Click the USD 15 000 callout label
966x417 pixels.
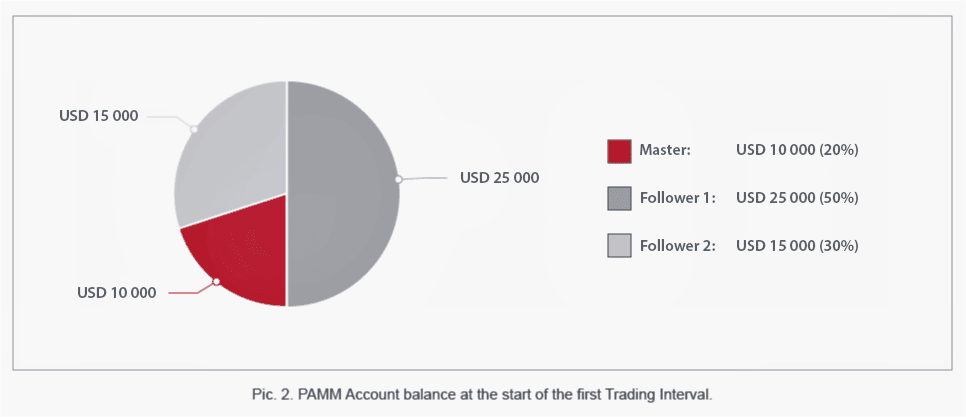coord(99,115)
